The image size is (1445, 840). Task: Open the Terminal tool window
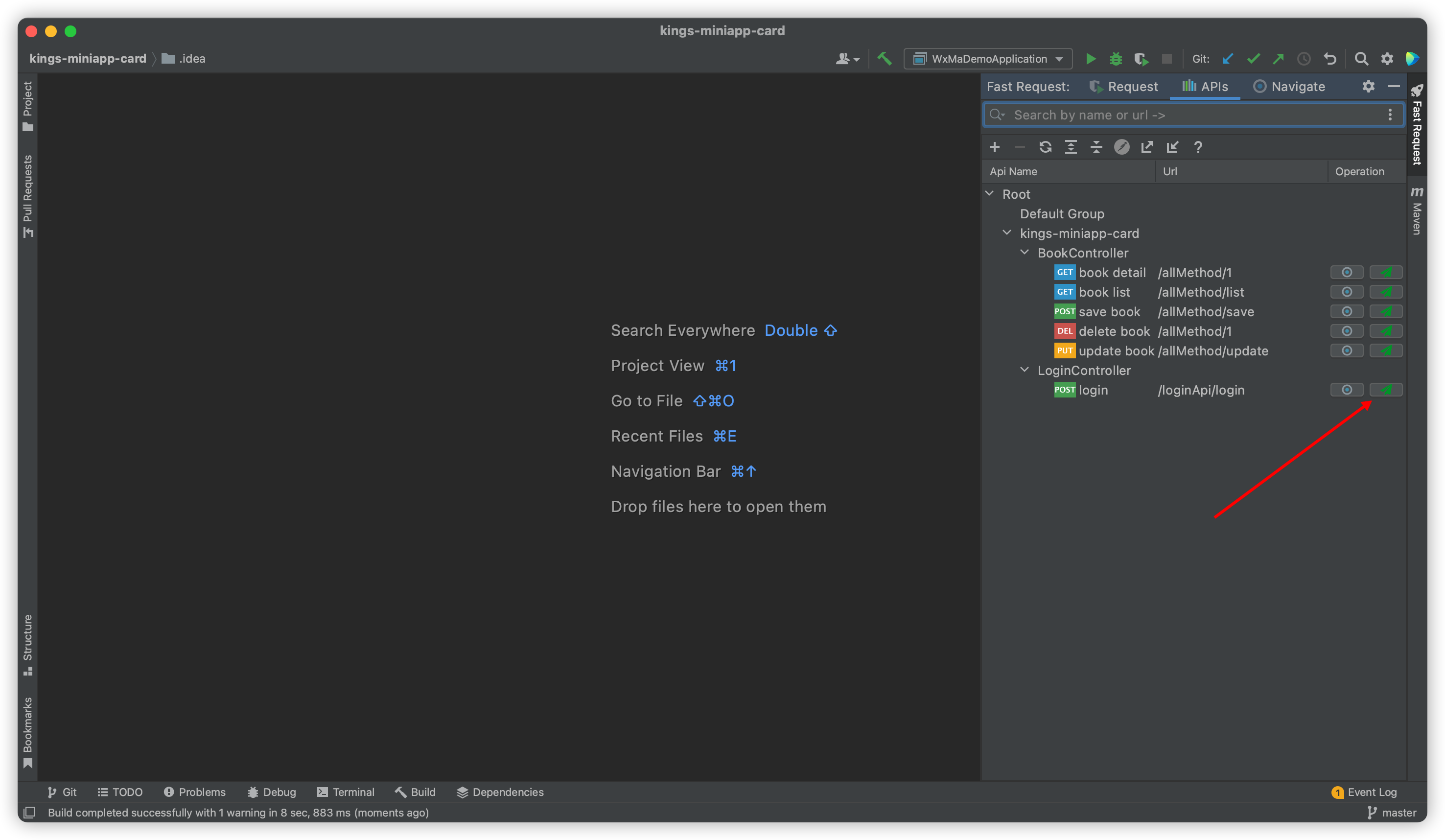point(346,792)
